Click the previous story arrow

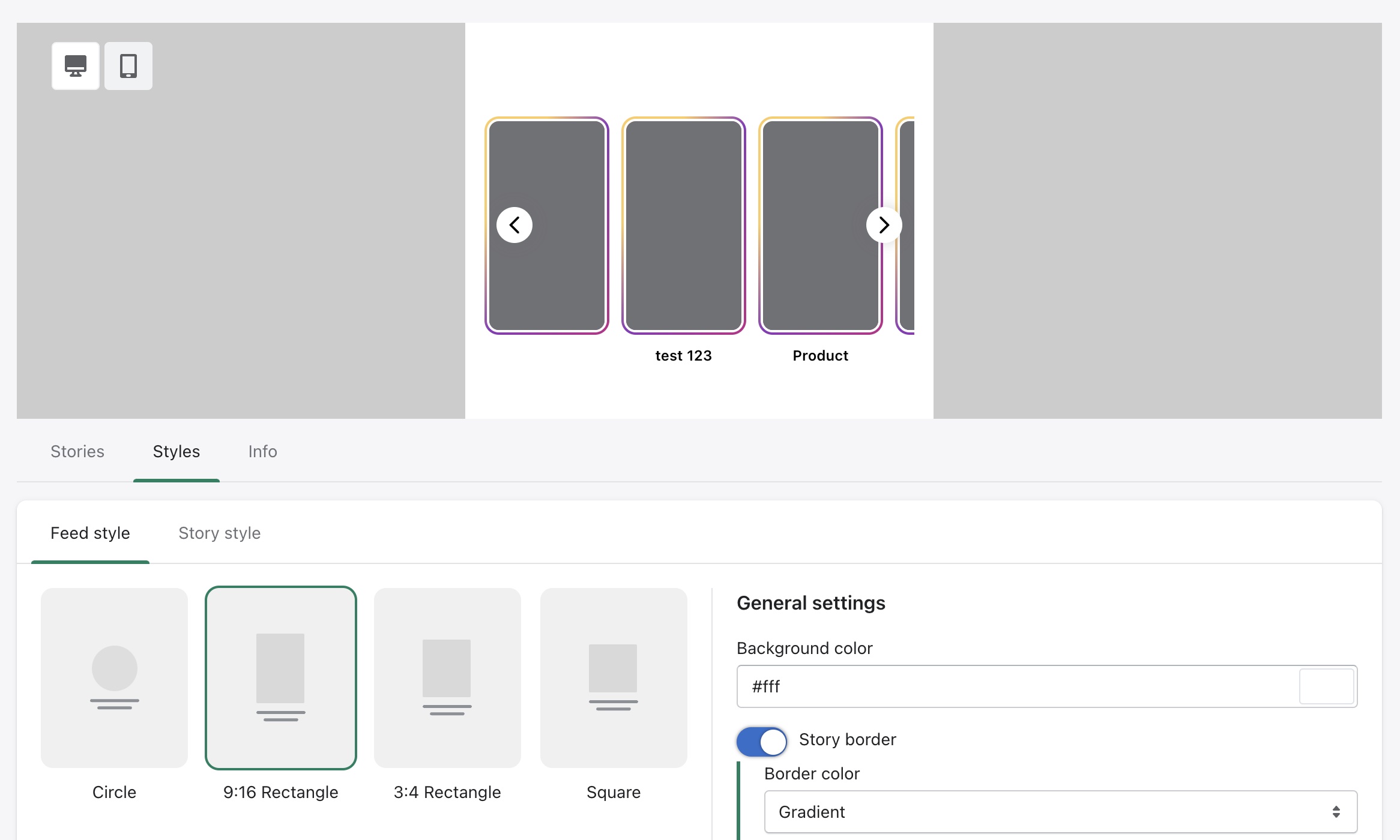tap(514, 225)
